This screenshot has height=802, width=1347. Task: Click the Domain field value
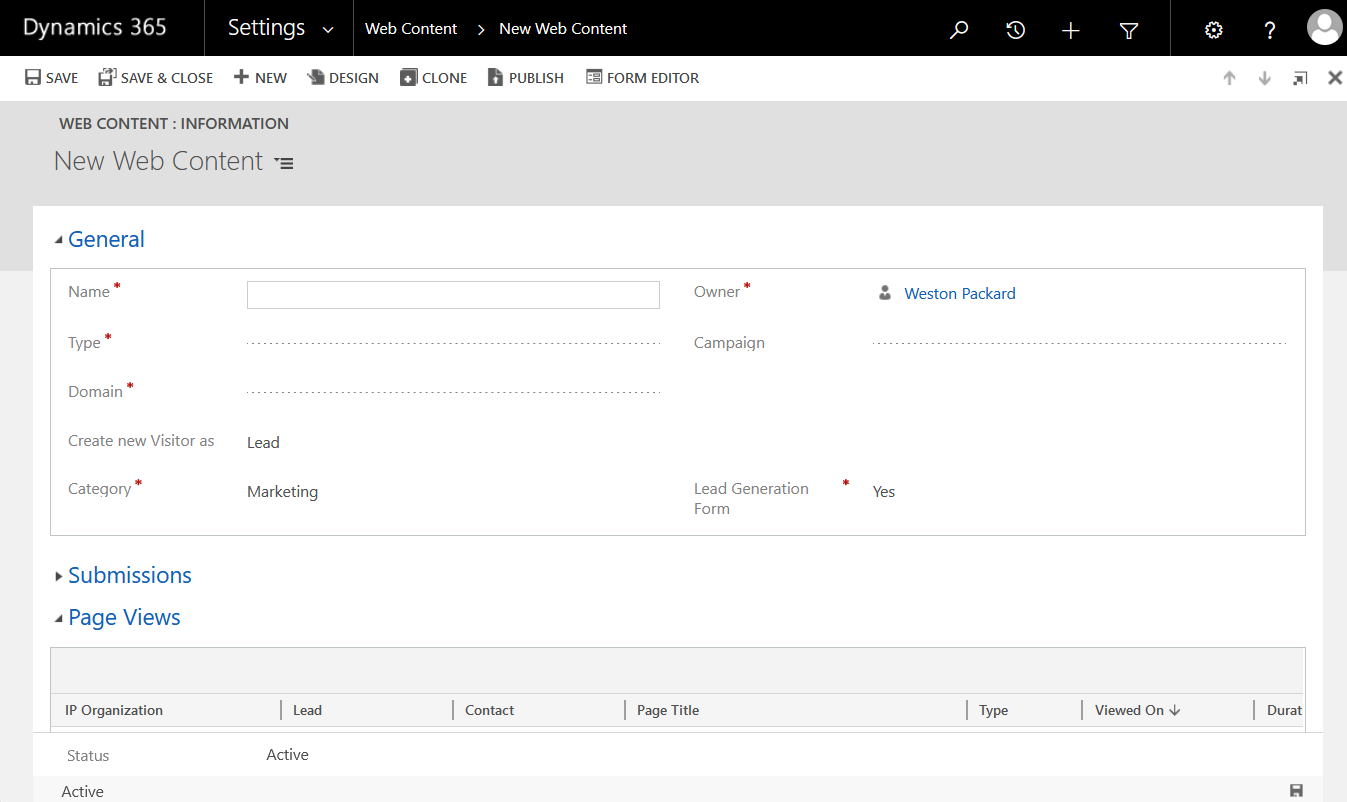453,392
